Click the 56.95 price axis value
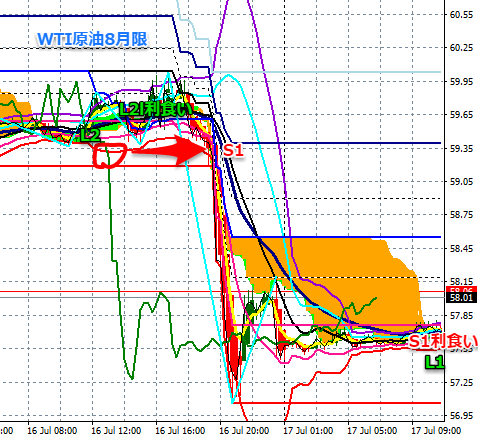This screenshot has height=438, width=478. (461, 416)
